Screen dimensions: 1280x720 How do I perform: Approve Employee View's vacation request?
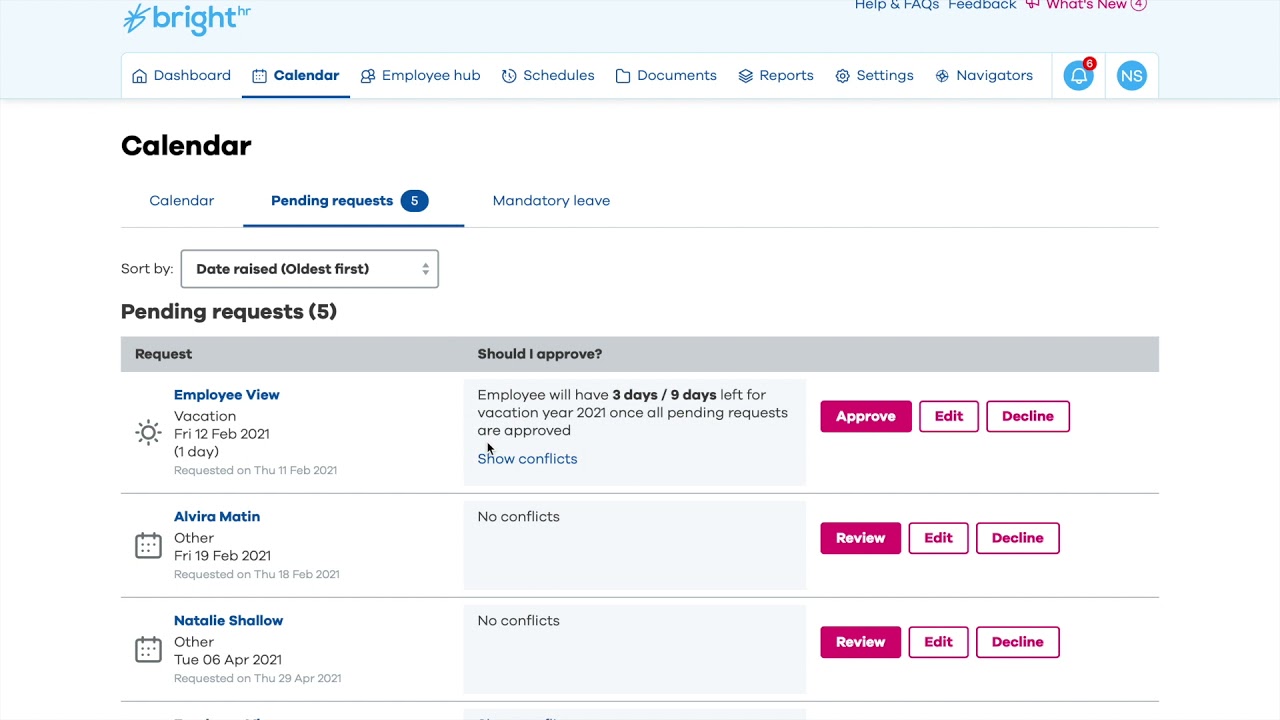(865, 417)
